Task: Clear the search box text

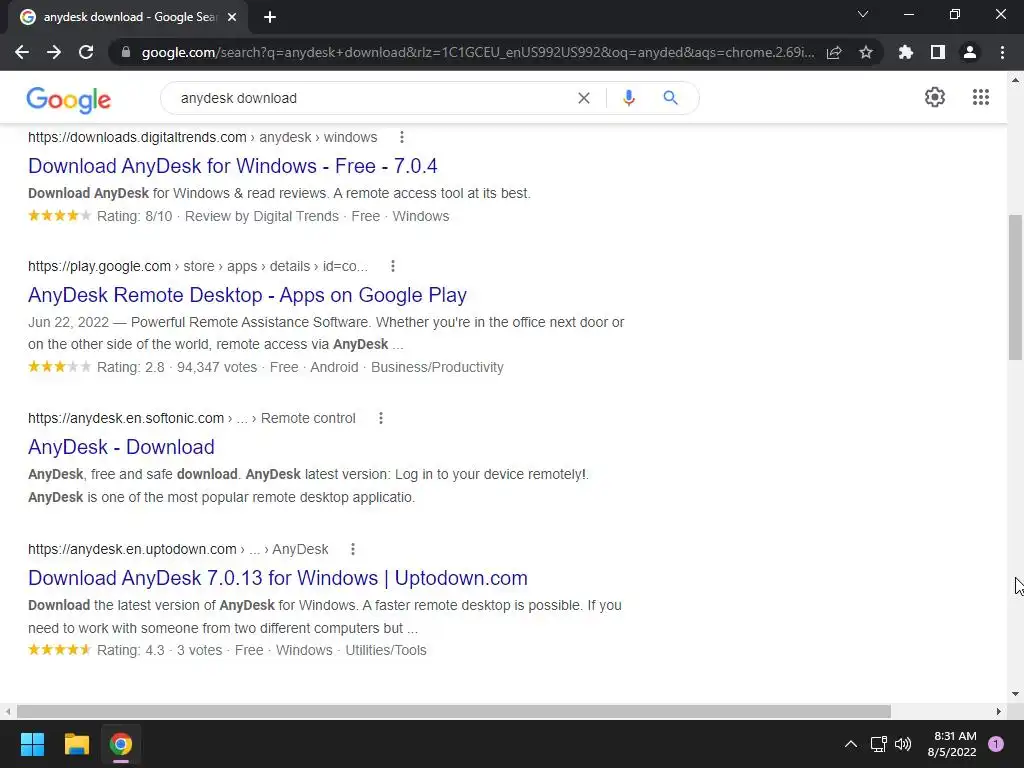Action: click(x=584, y=98)
